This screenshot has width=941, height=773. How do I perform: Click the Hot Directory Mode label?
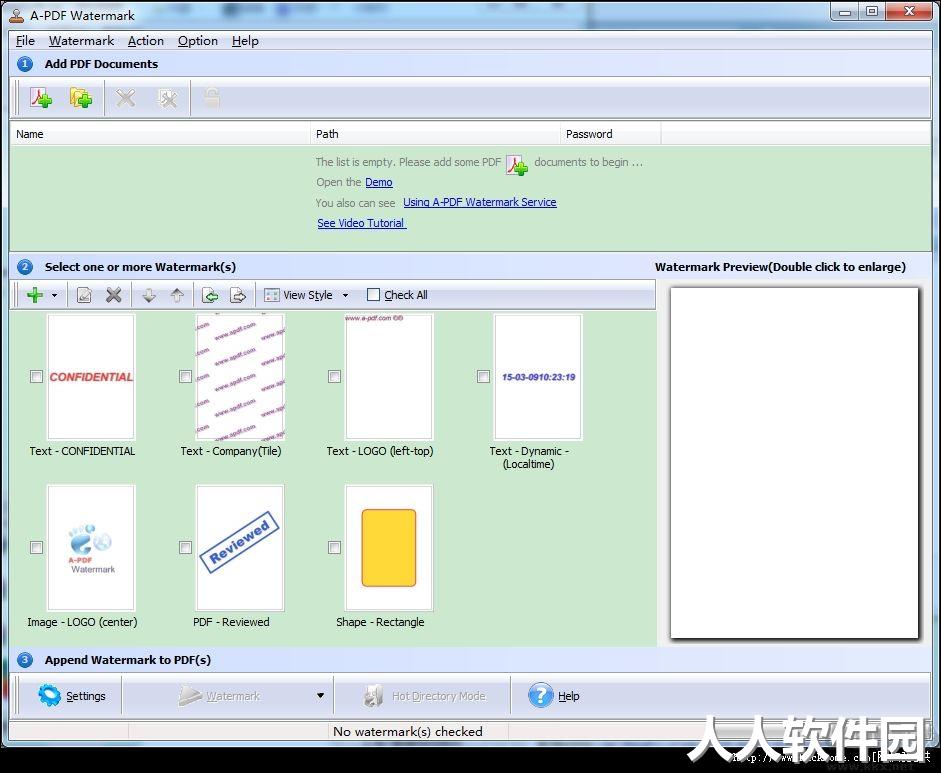[x=439, y=696]
